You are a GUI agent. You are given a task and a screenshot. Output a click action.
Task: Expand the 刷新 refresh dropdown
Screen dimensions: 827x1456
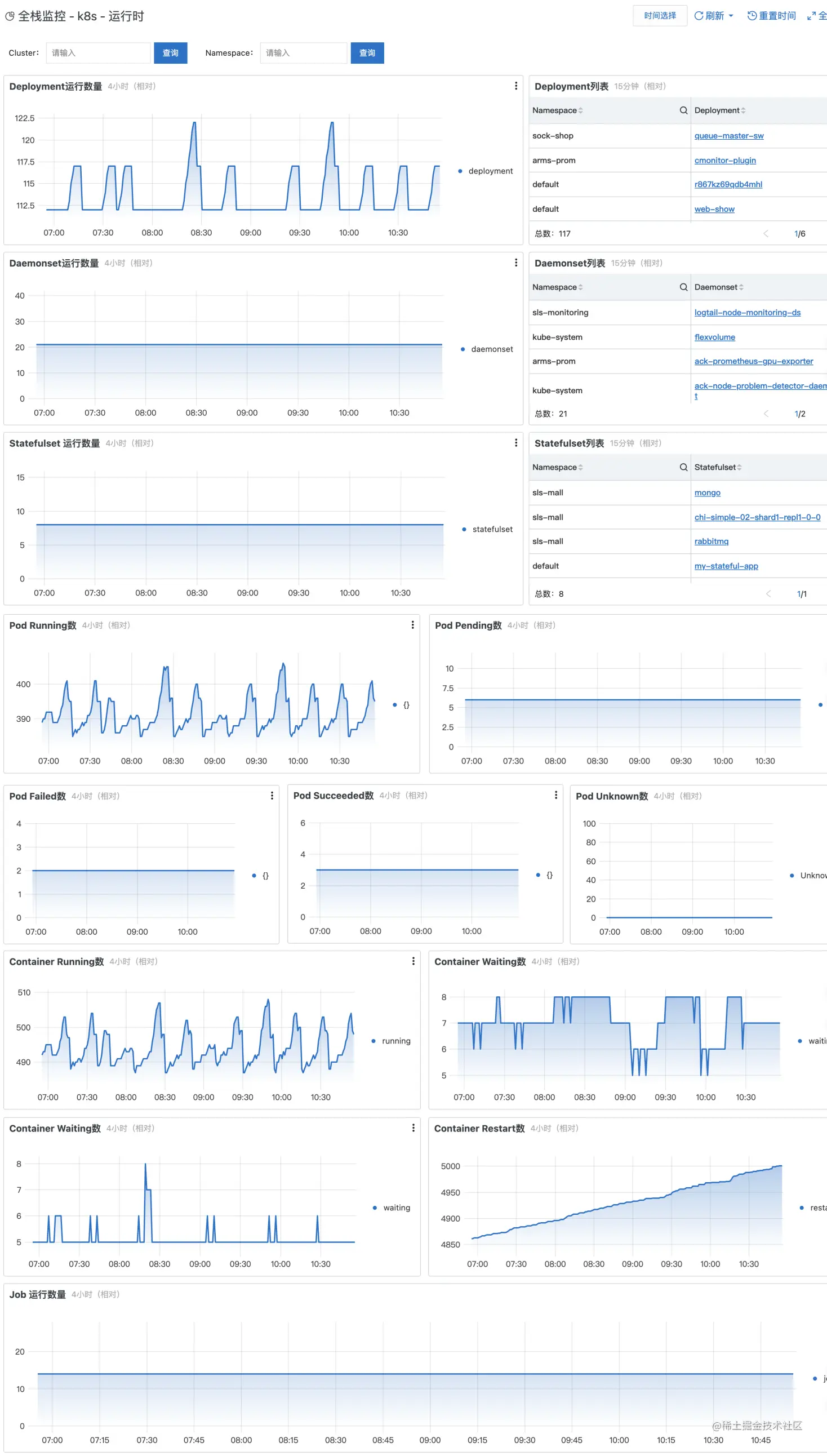pyautogui.click(x=713, y=16)
